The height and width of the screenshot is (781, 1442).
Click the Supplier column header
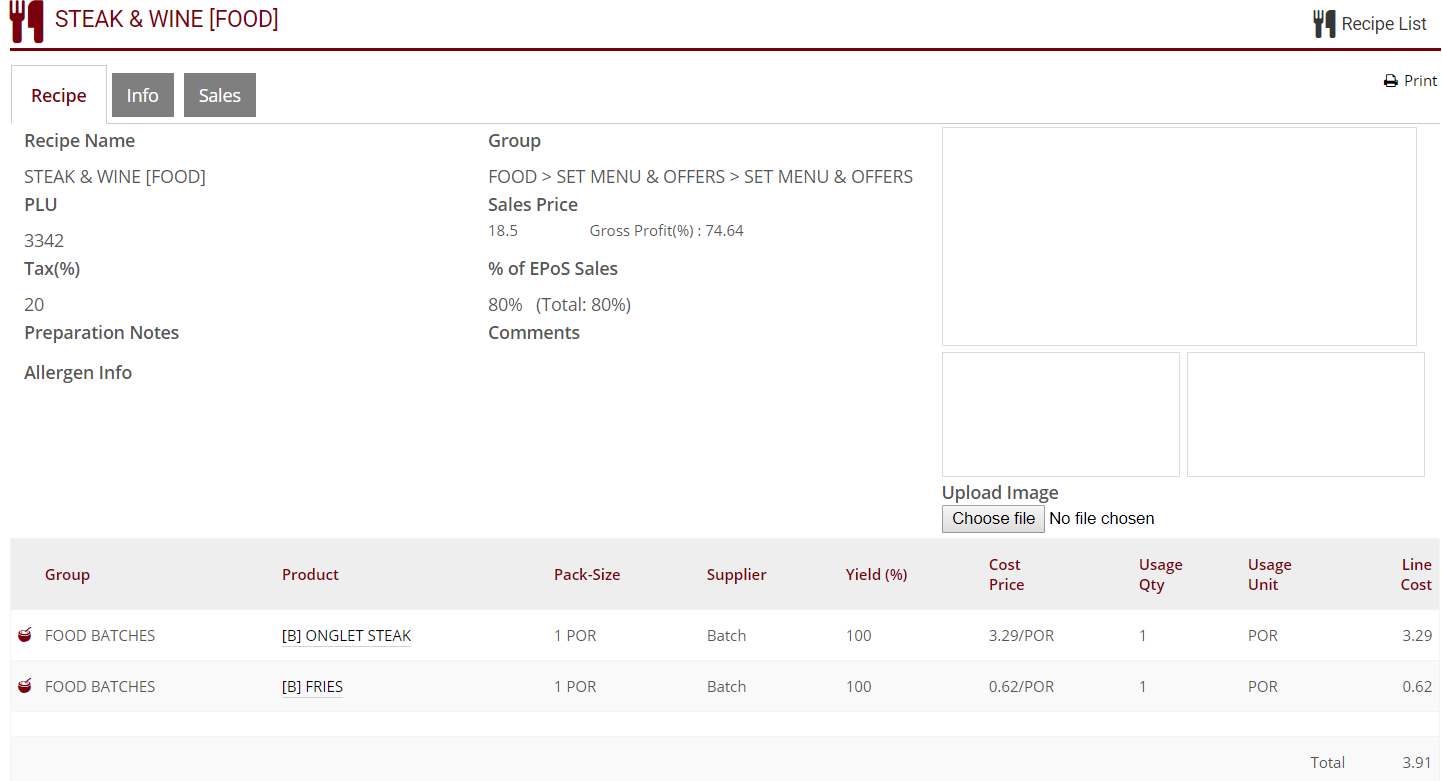pos(736,575)
